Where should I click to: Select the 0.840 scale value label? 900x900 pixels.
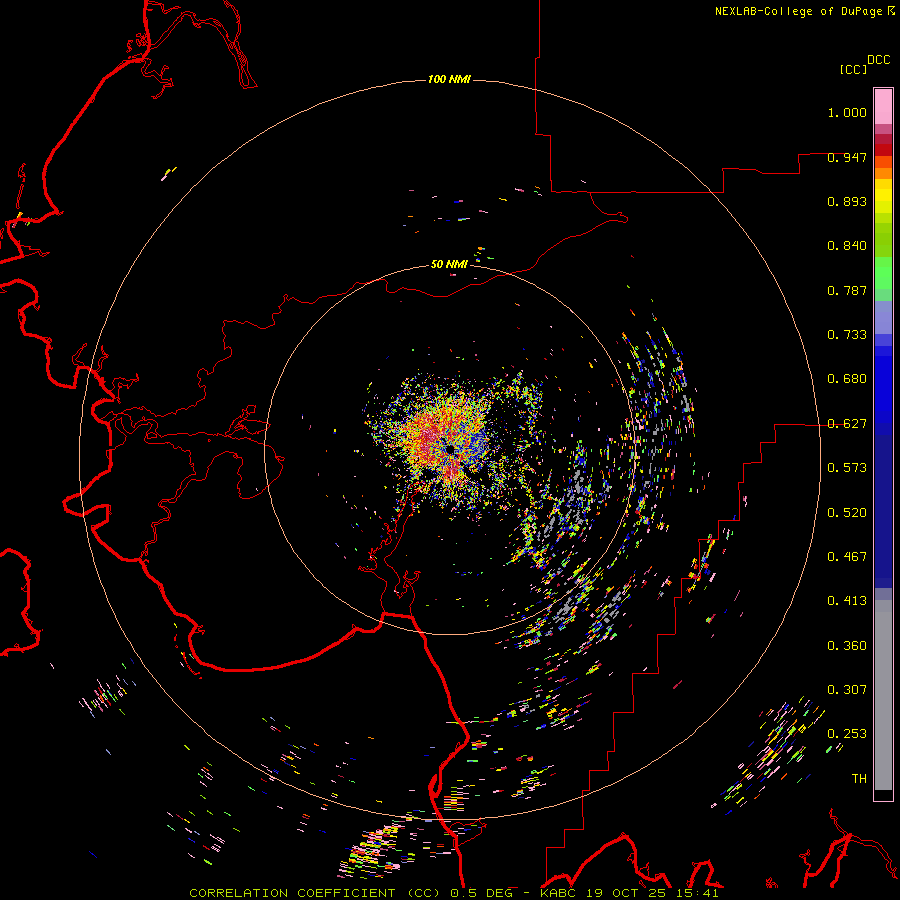coord(847,246)
